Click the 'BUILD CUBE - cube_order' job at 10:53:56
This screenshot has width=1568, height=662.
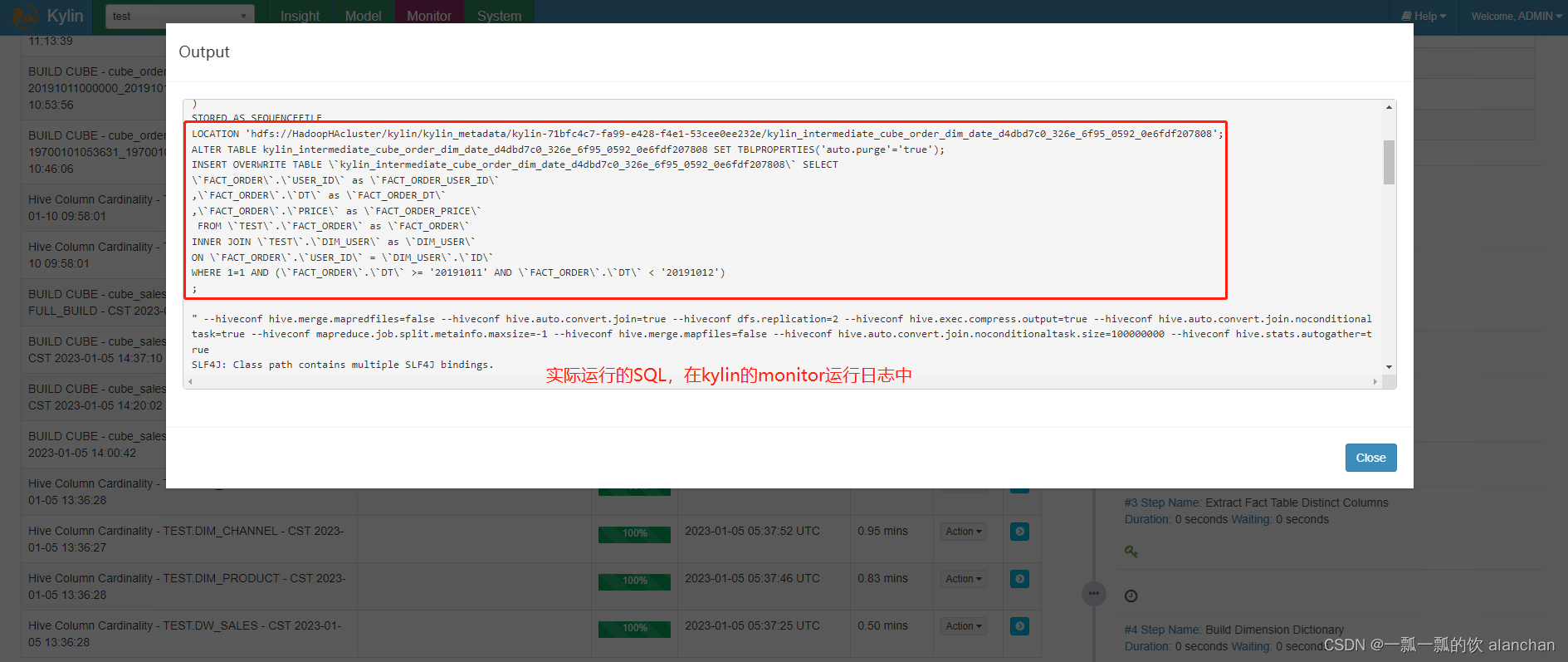click(x=96, y=88)
